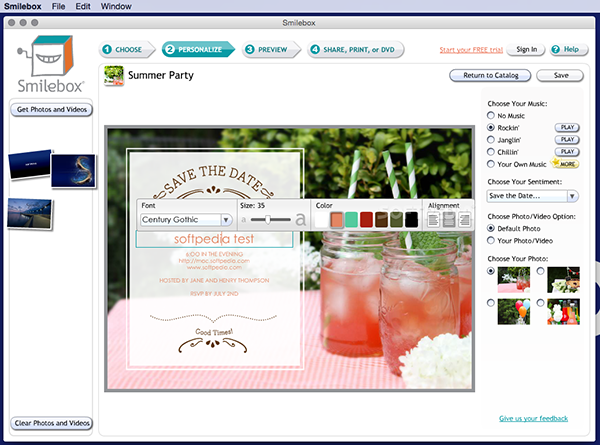Select right text alignment icon
Screen dimensions: 600x445
tap(465, 220)
